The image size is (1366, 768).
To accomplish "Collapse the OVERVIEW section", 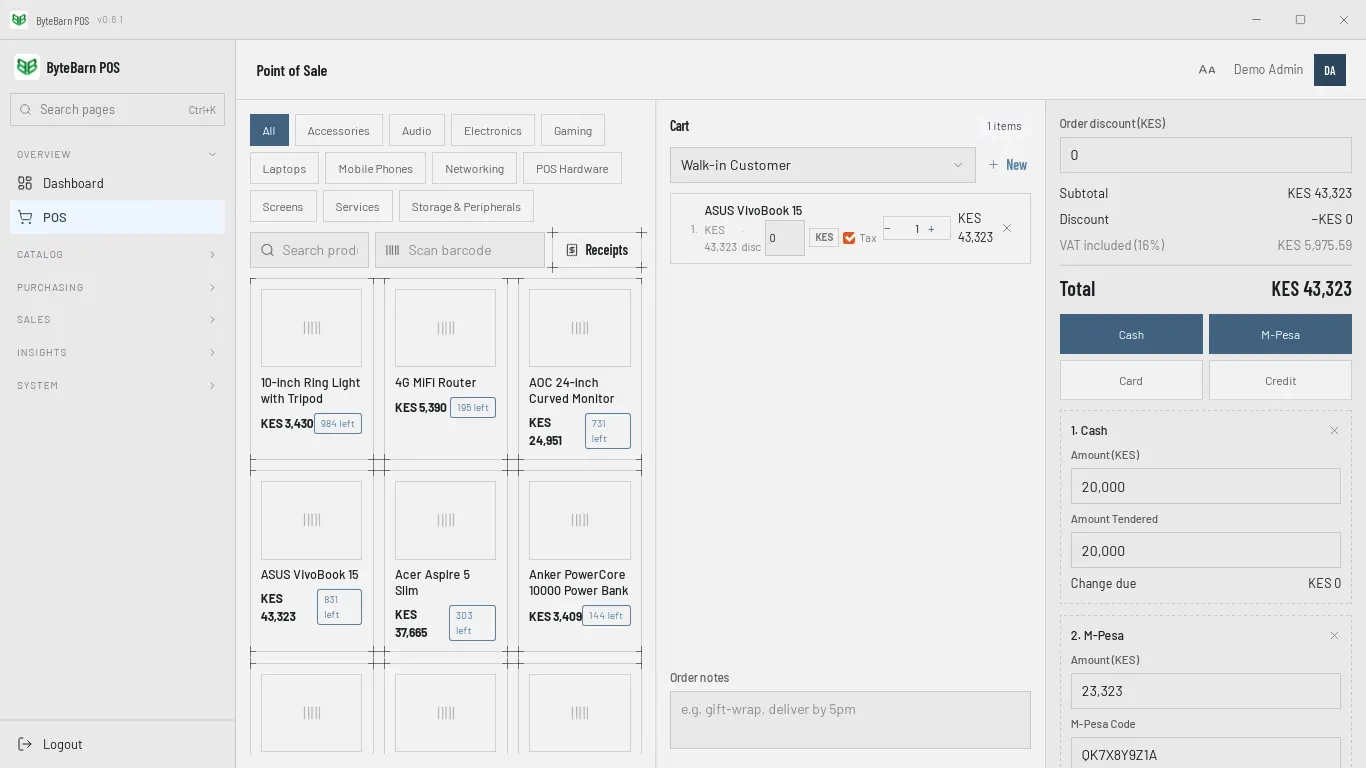I will coord(117,154).
